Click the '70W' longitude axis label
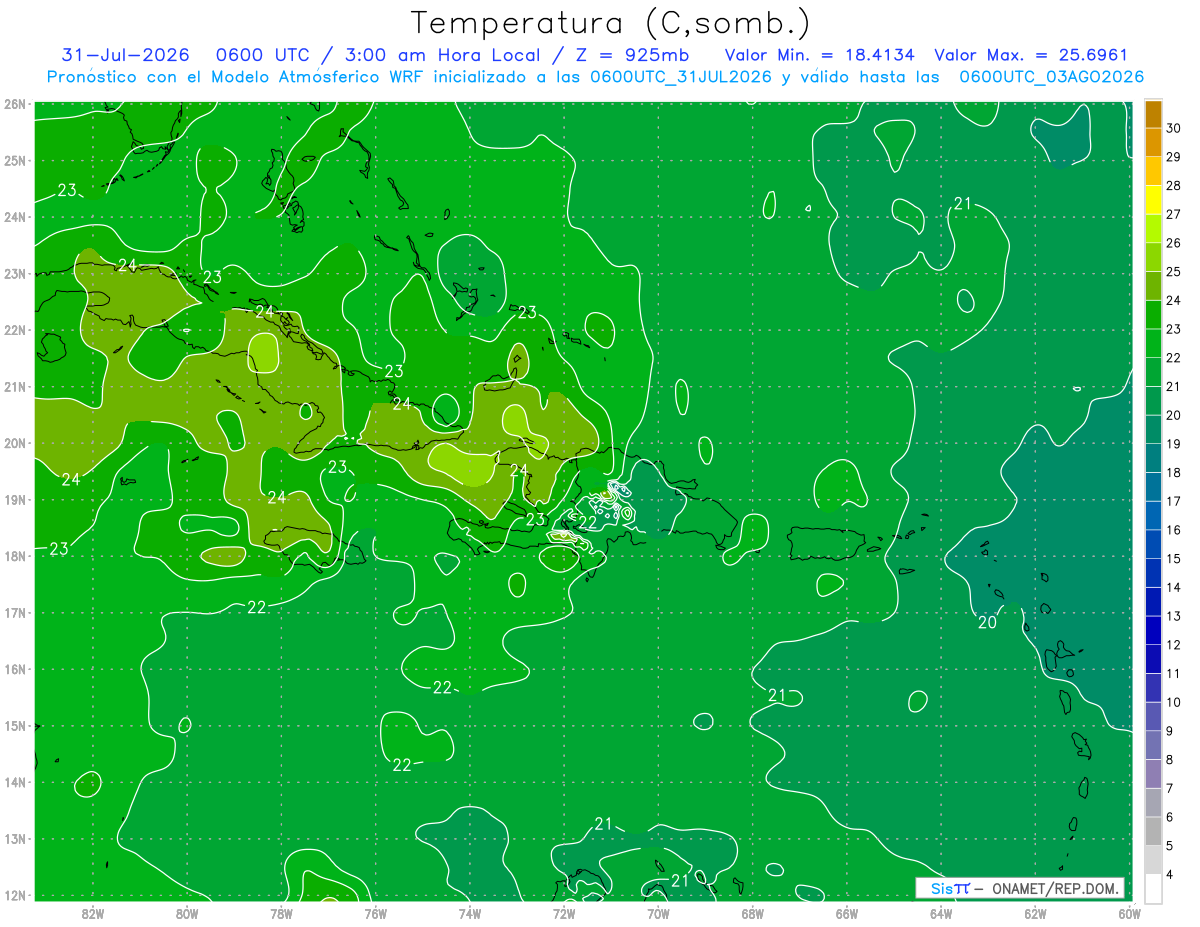1200x927 pixels. point(658,913)
